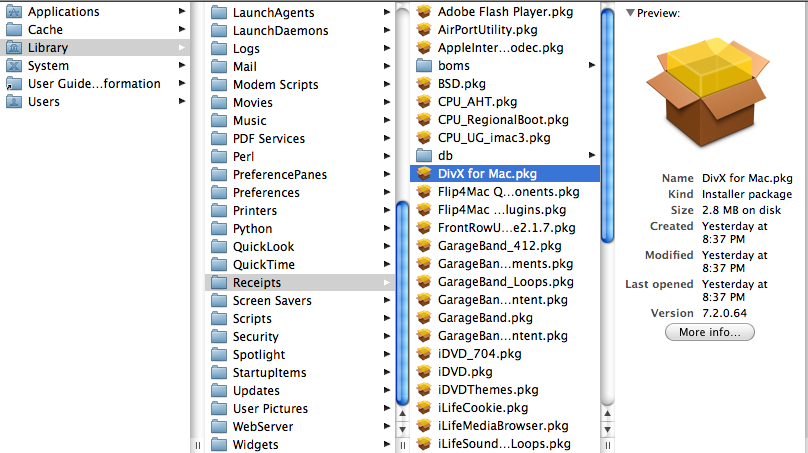This screenshot has width=808, height=453.
Task: Open the Movies folder
Action: click(x=300, y=103)
